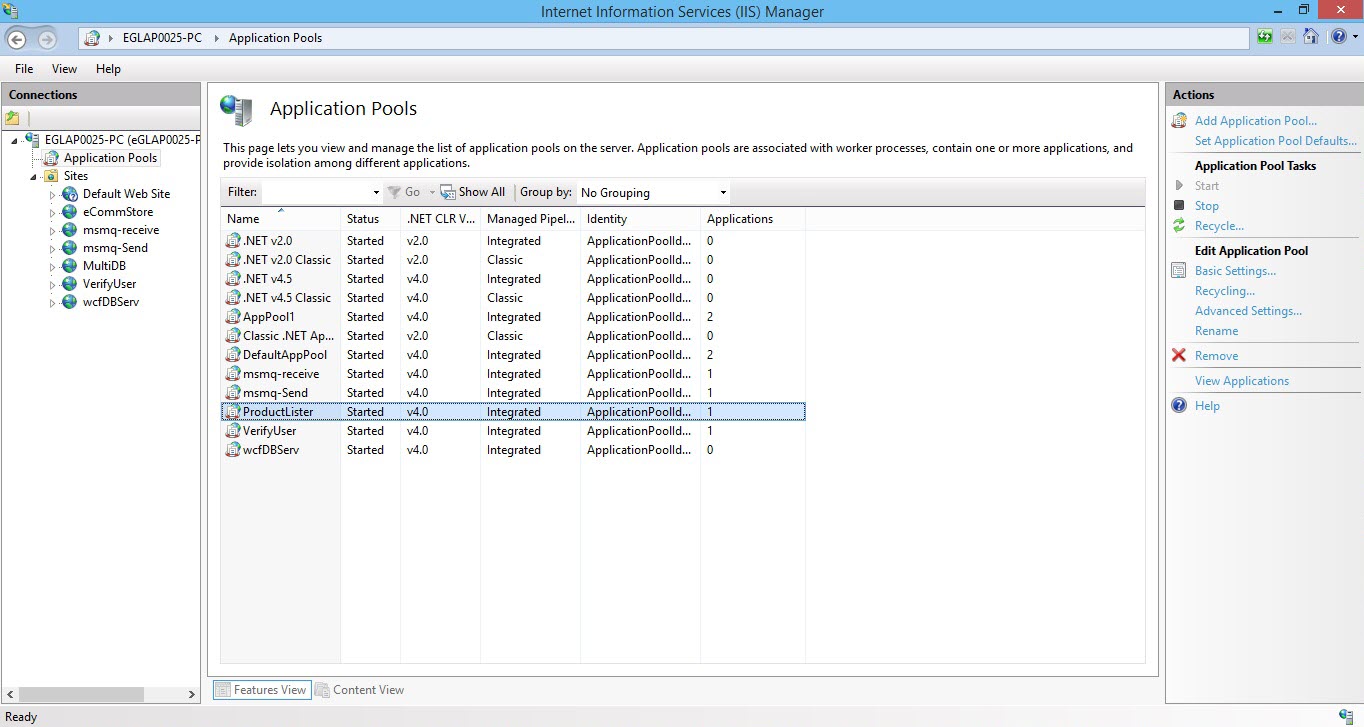Click the eCommStore site globe icon
This screenshot has height=727, width=1364.
[x=69, y=212]
